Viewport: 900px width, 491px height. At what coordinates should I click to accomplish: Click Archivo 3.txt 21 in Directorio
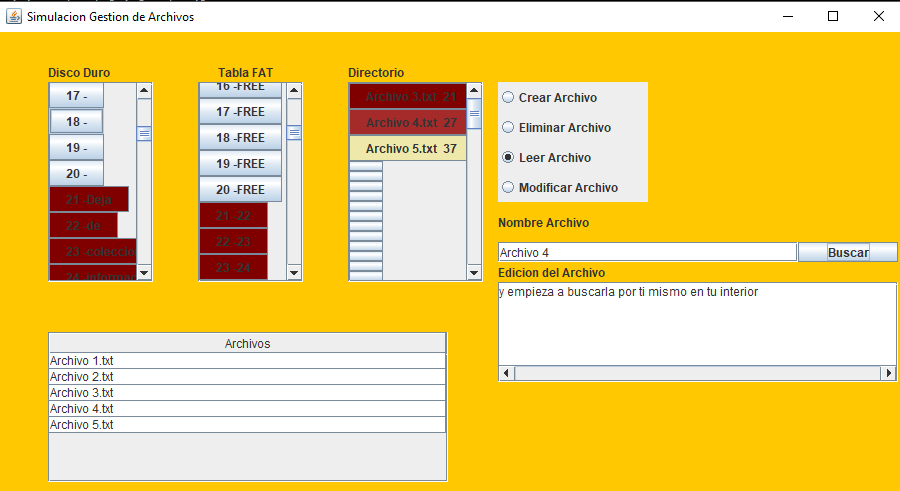click(x=408, y=96)
